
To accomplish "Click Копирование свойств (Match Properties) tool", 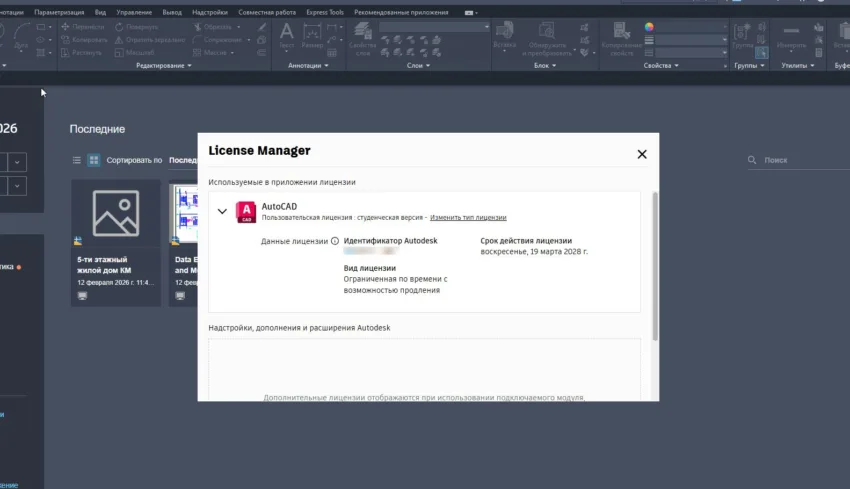I will [x=621, y=38].
